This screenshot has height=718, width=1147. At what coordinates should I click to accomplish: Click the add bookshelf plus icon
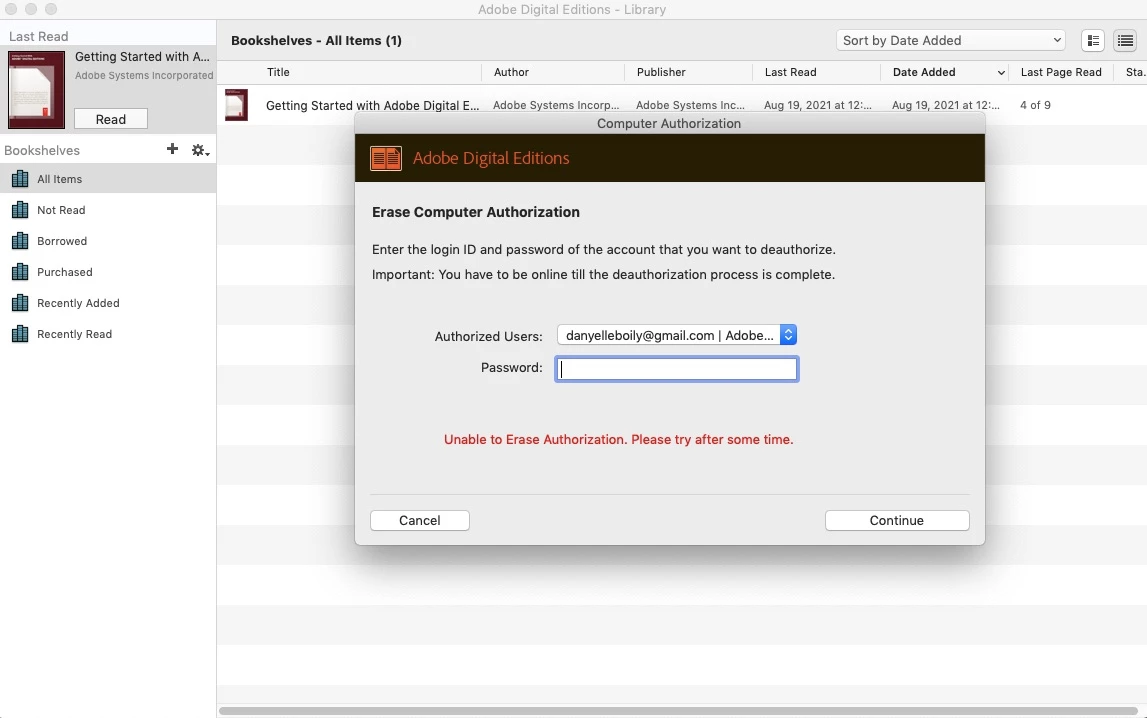(x=173, y=149)
